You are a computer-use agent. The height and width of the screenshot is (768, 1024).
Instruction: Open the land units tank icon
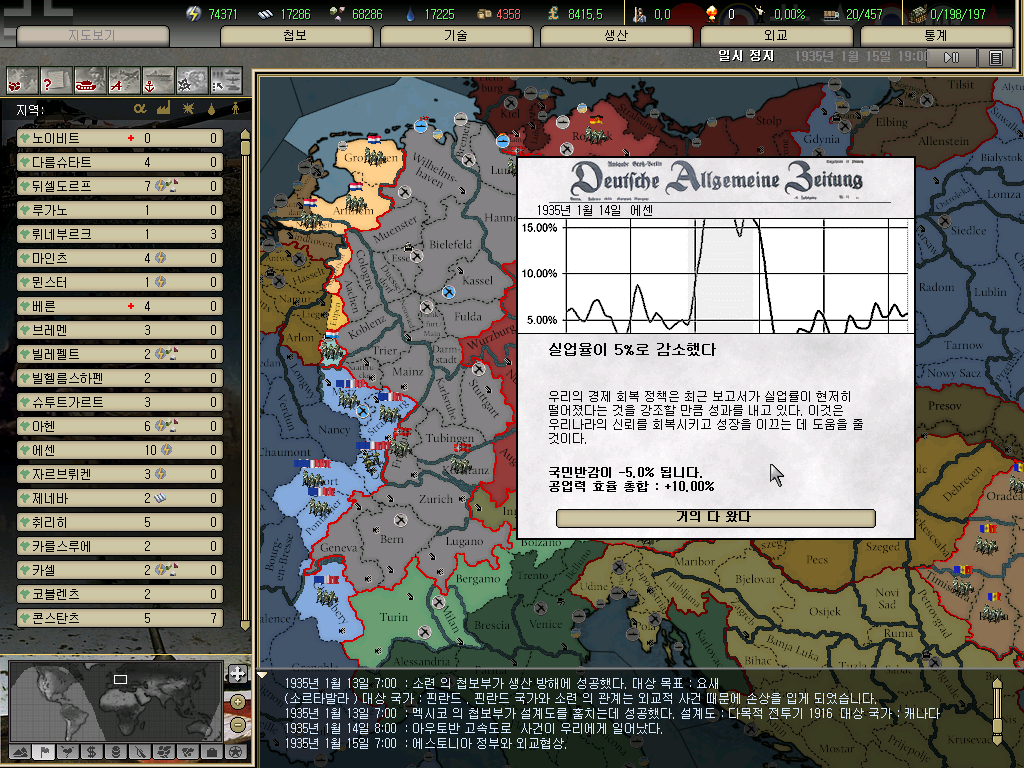[x=89, y=81]
